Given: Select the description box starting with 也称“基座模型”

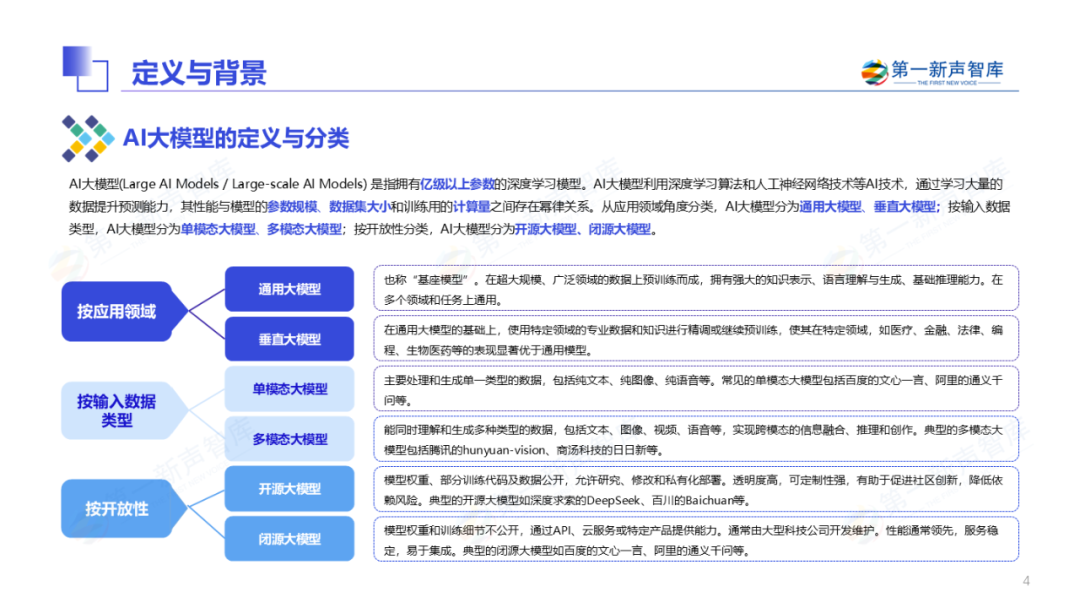Looking at the screenshot, I should 696,289.
